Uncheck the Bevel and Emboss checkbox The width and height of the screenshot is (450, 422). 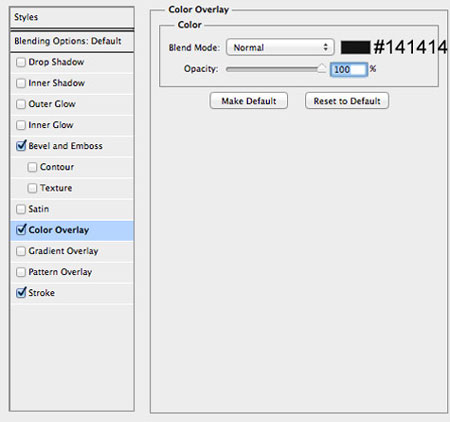pyautogui.click(x=21, y=146)
